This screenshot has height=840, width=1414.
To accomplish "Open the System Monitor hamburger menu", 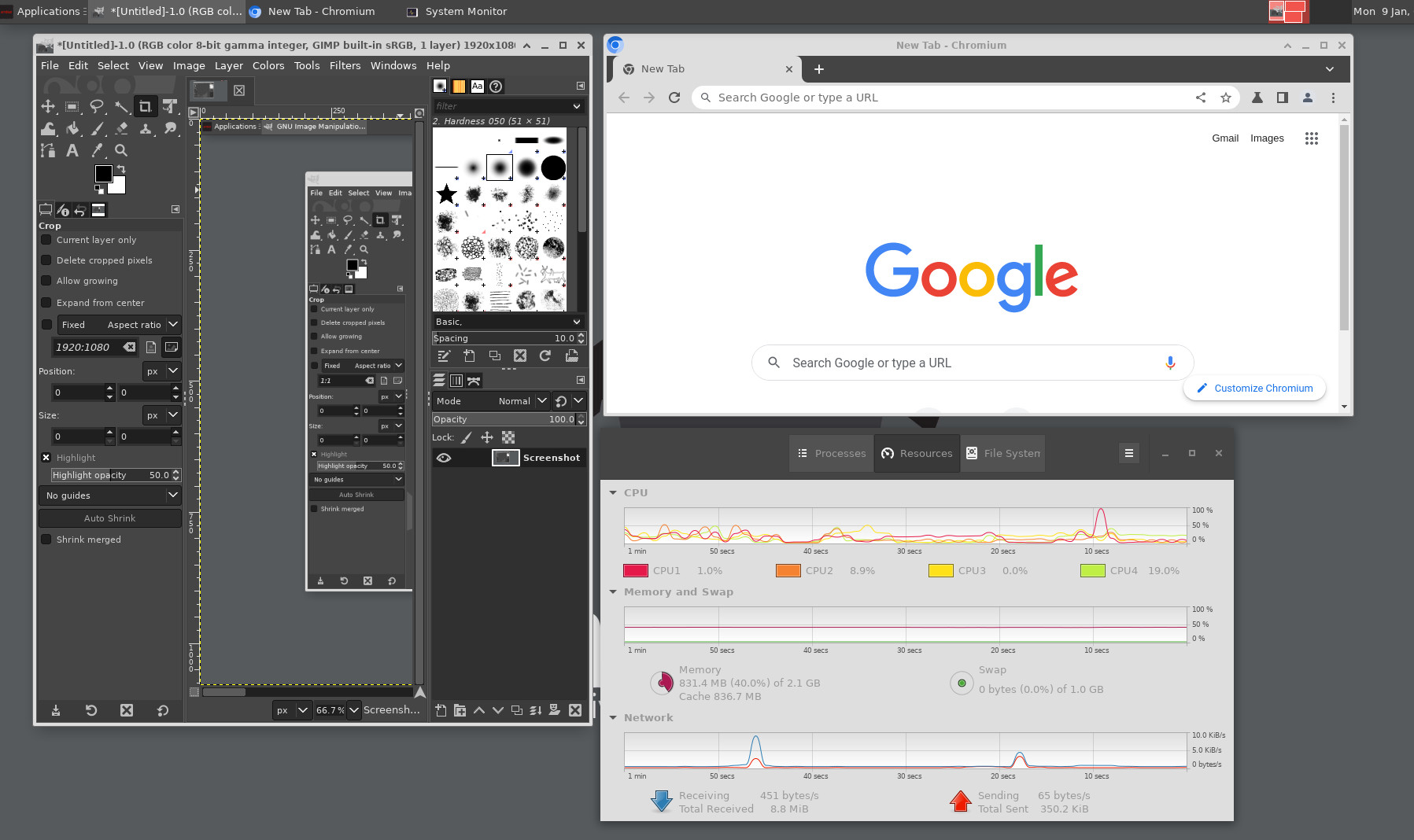I will tap(1128, 453).
